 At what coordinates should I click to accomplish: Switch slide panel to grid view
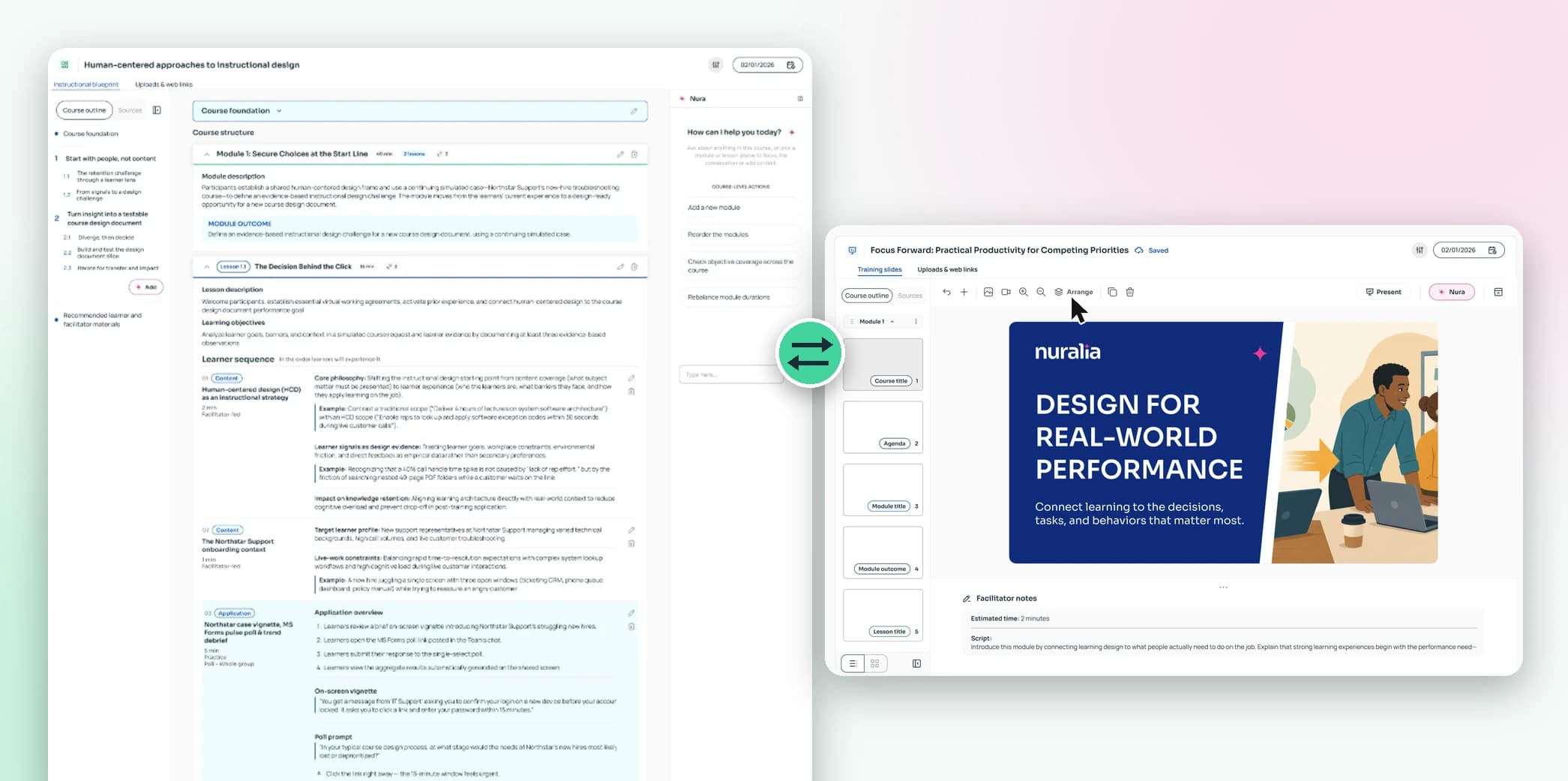[875, 663]
